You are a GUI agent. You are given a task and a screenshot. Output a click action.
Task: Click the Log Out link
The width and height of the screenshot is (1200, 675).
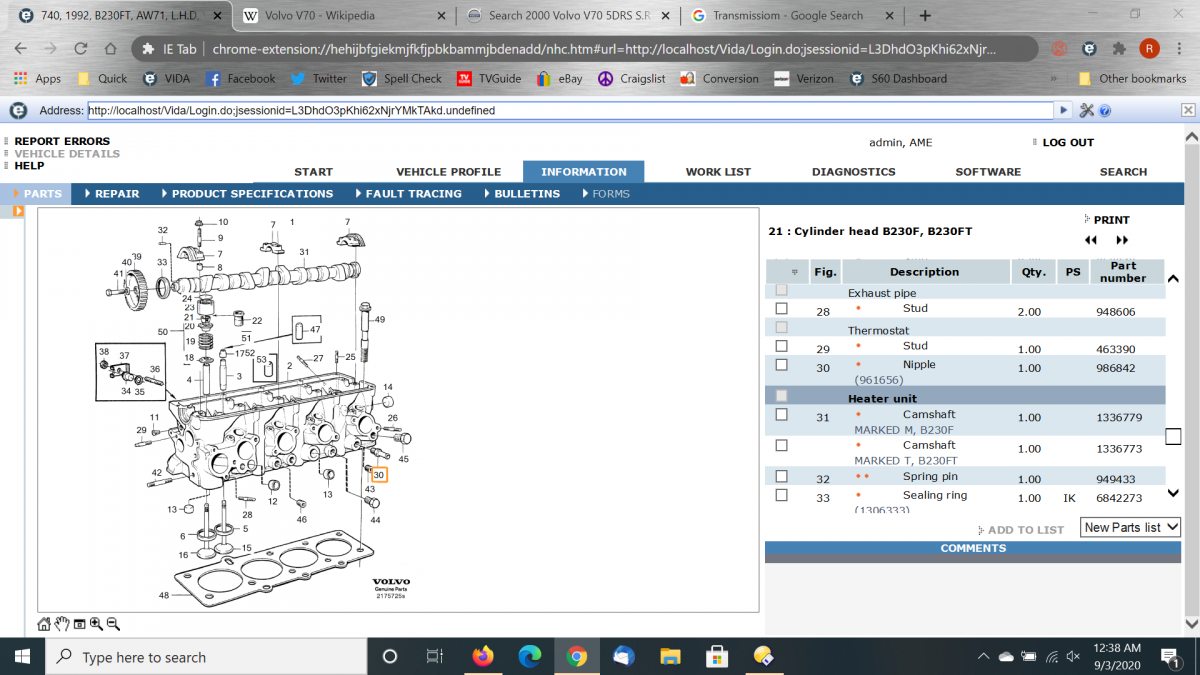click(1067, 143)
